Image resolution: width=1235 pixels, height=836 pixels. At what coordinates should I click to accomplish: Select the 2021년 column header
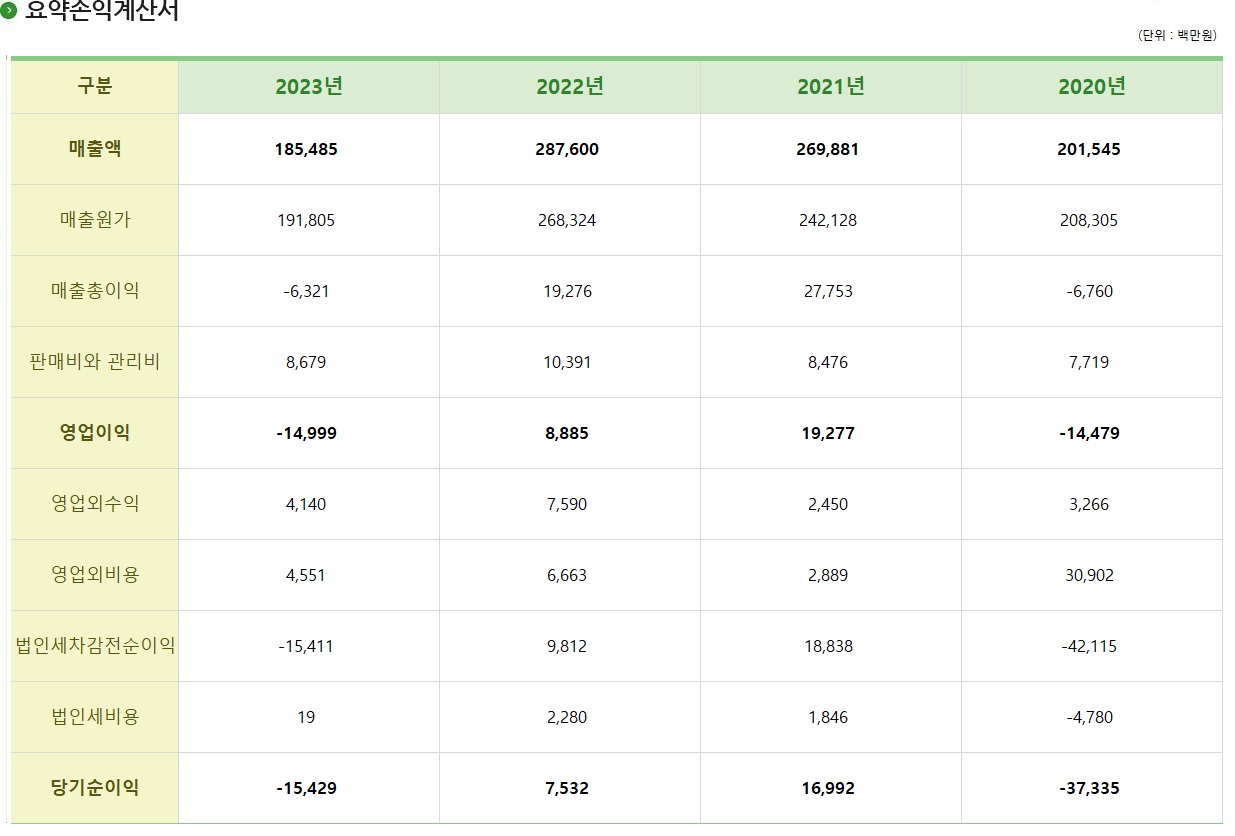coord(831,87)
